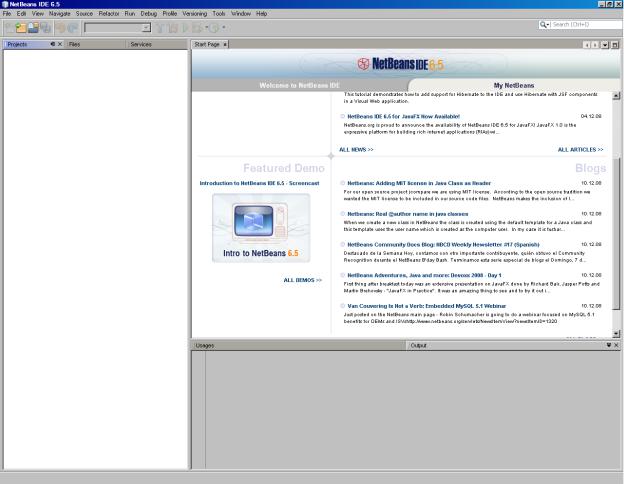The image size is (624, 484).
Task: Click the Build Main Project hammer icon
Action: [161, 28]
